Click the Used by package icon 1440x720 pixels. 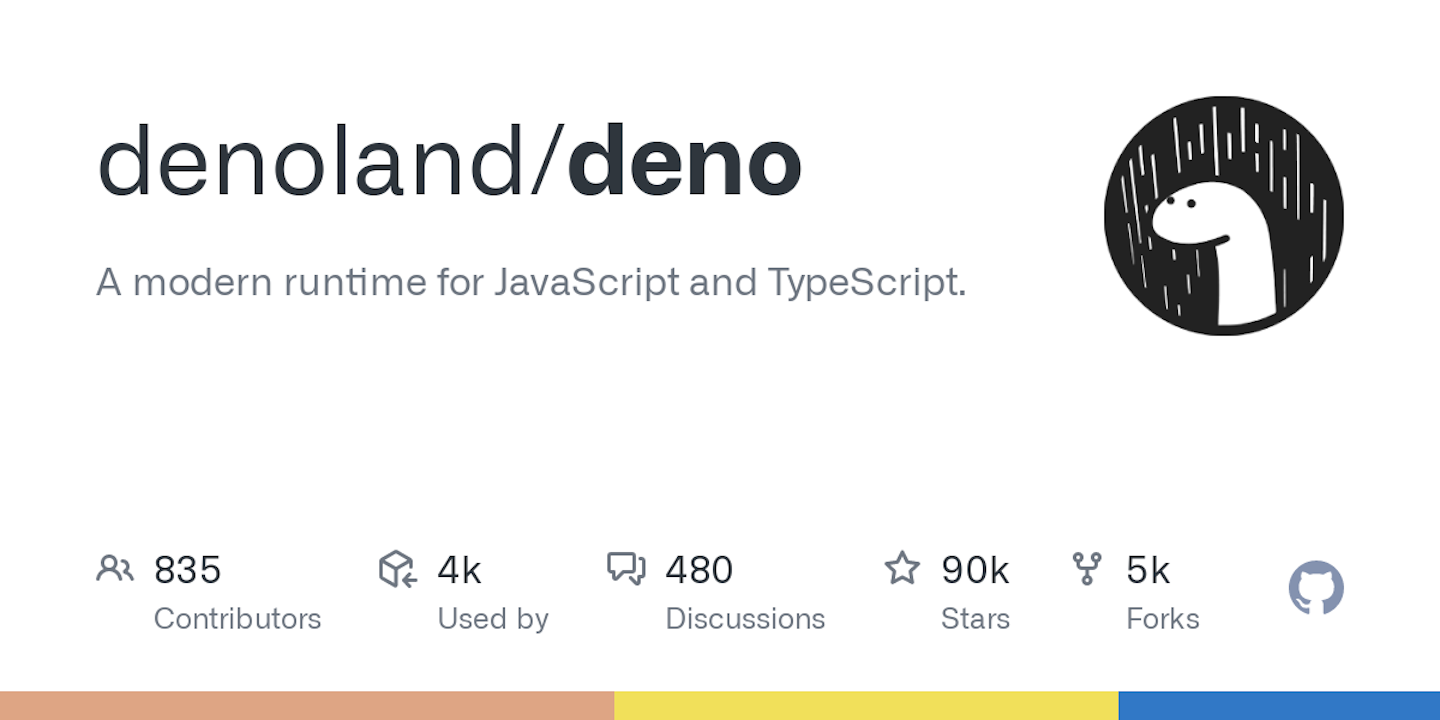click(397, 569)
